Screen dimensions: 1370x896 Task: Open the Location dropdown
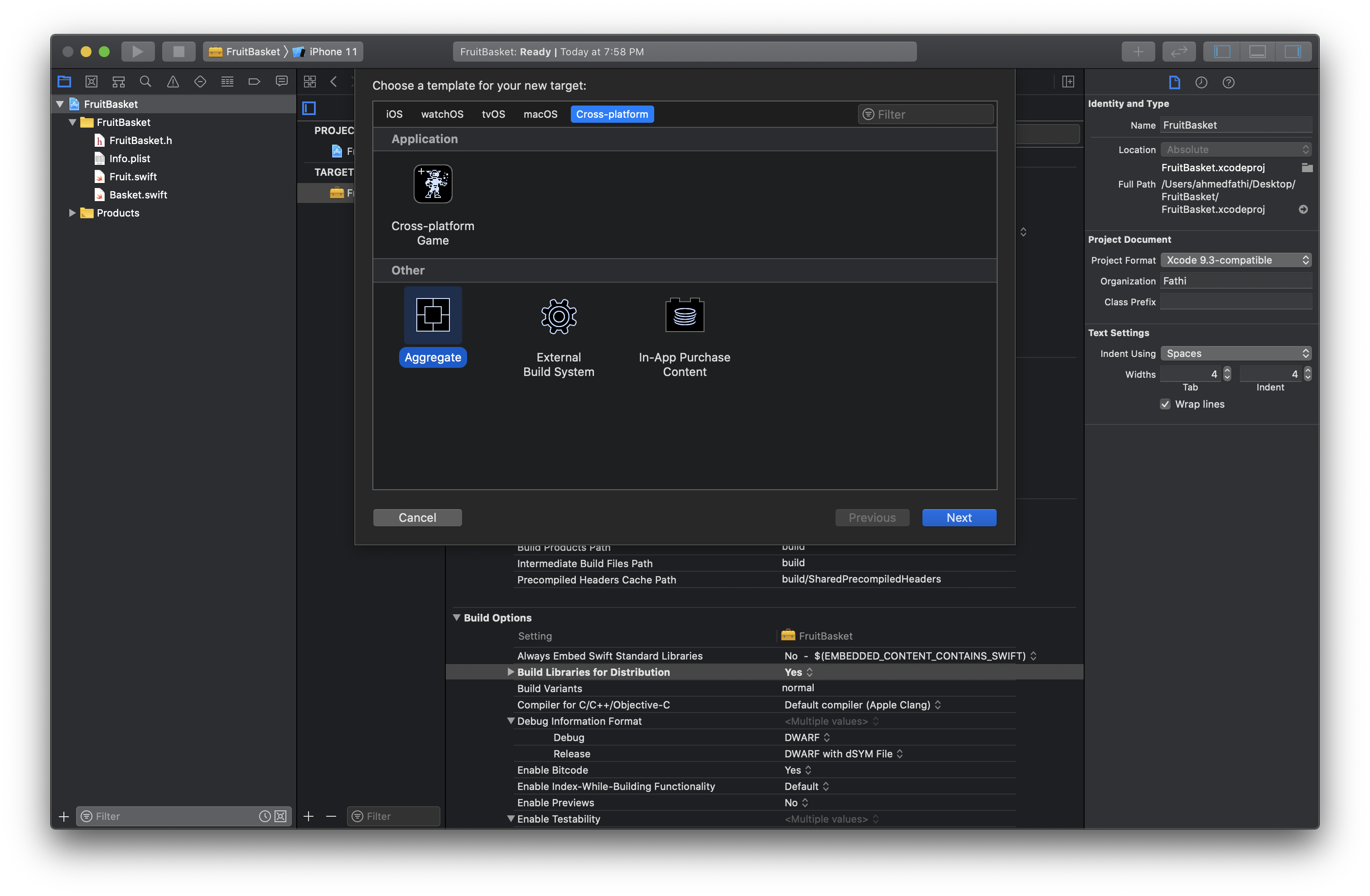tap(1236, 149)
